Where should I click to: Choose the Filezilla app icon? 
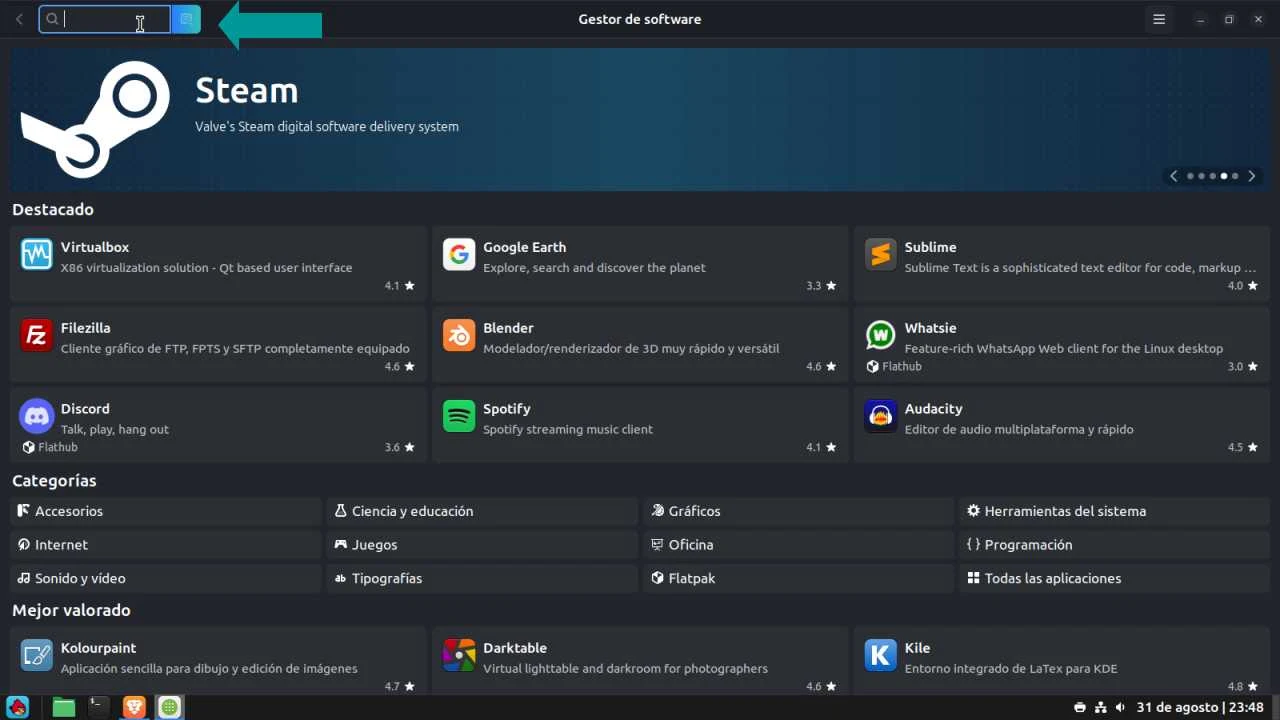pos(37,336)
